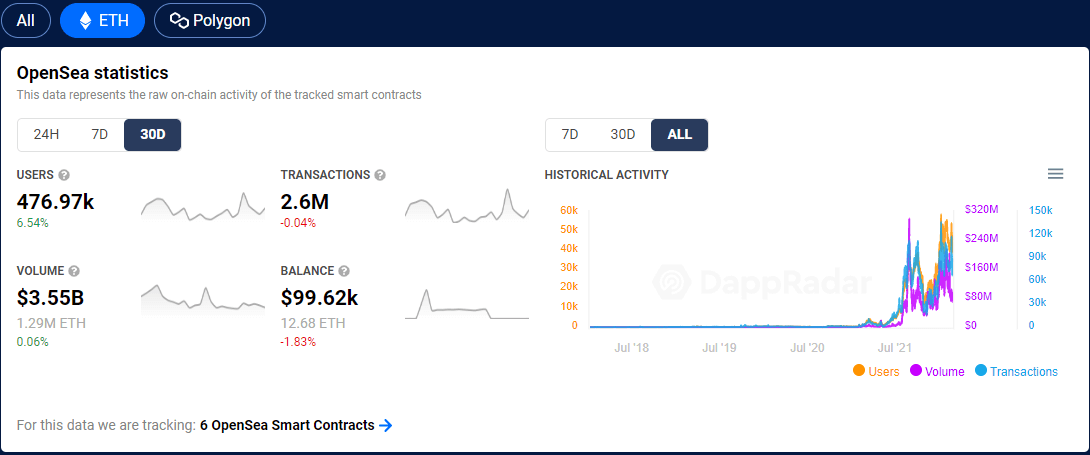Open the 6 OpenSea Smart Contracts link

287,426
